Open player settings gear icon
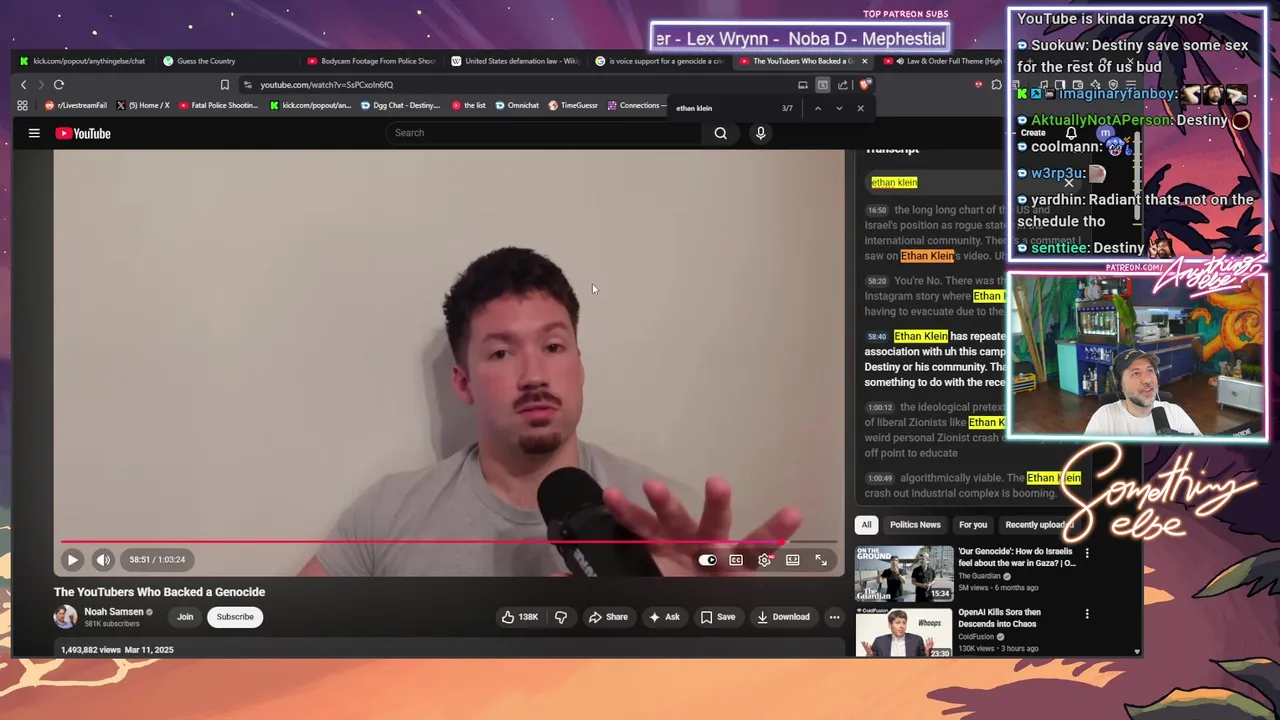This screenshot has height=720, width=1280. click(x=765, y=560)
